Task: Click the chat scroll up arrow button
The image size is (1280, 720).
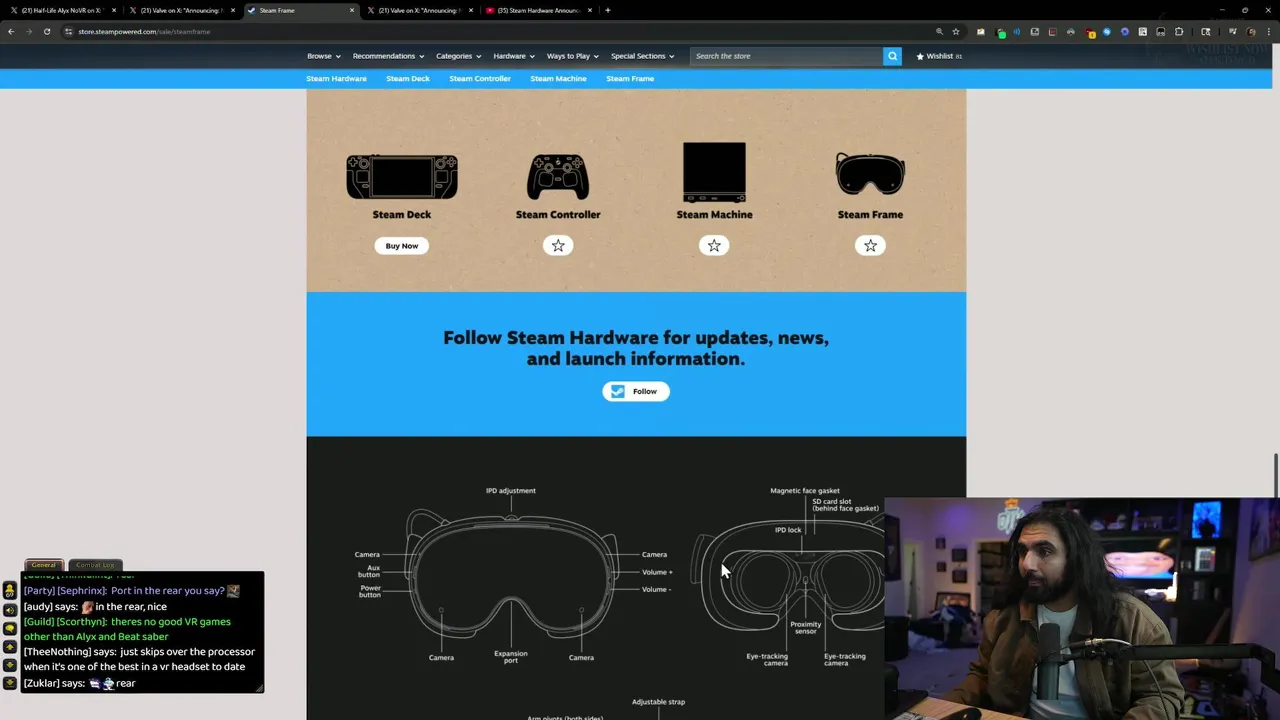Action: 10,647
